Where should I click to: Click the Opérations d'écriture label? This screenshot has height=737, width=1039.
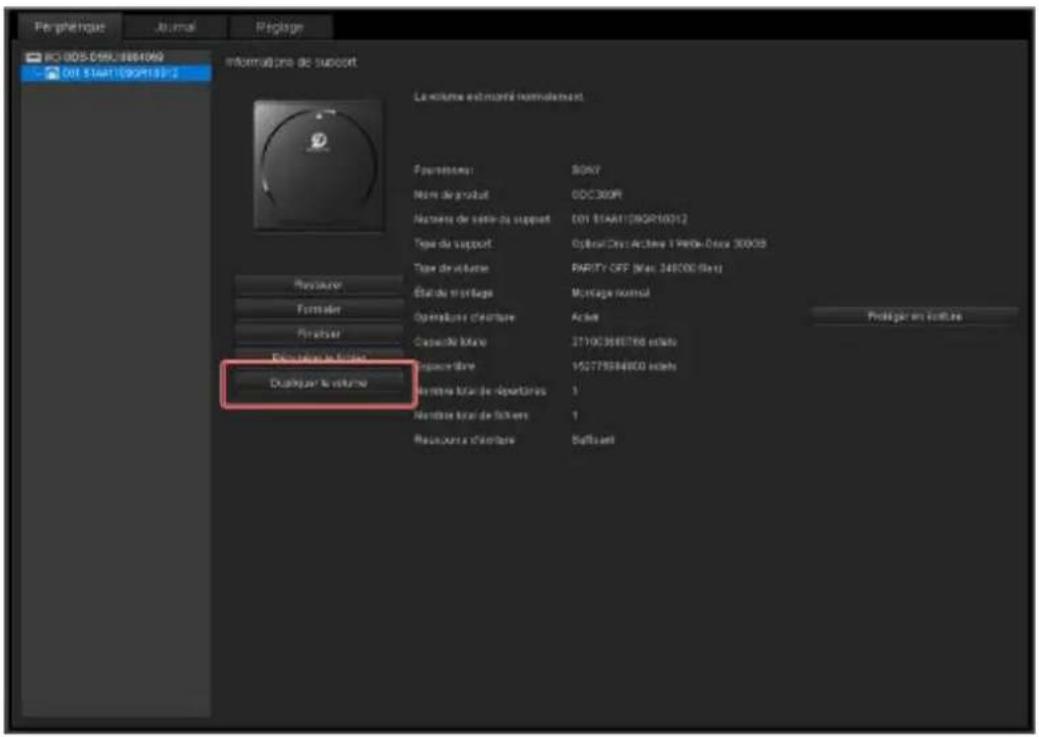point(464,317)
